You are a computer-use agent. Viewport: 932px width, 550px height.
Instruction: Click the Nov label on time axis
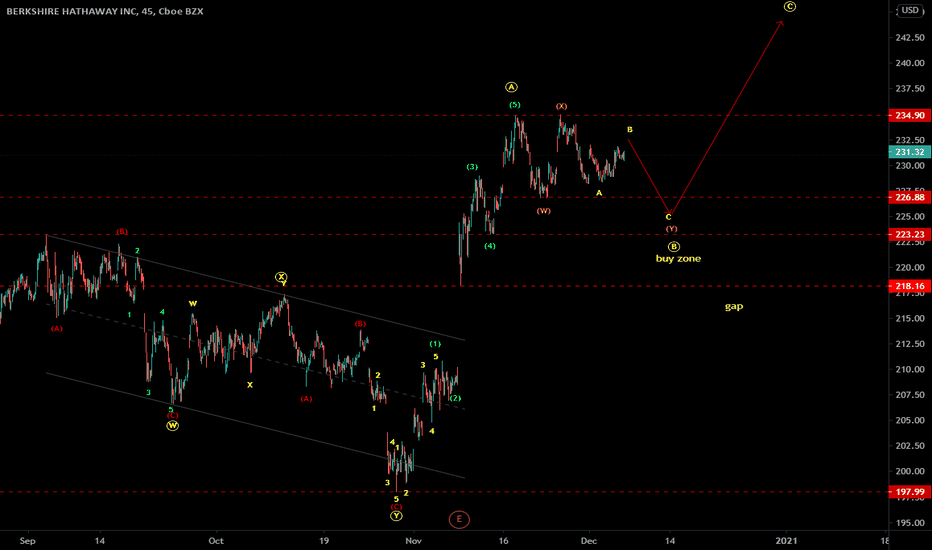point(413,541)
